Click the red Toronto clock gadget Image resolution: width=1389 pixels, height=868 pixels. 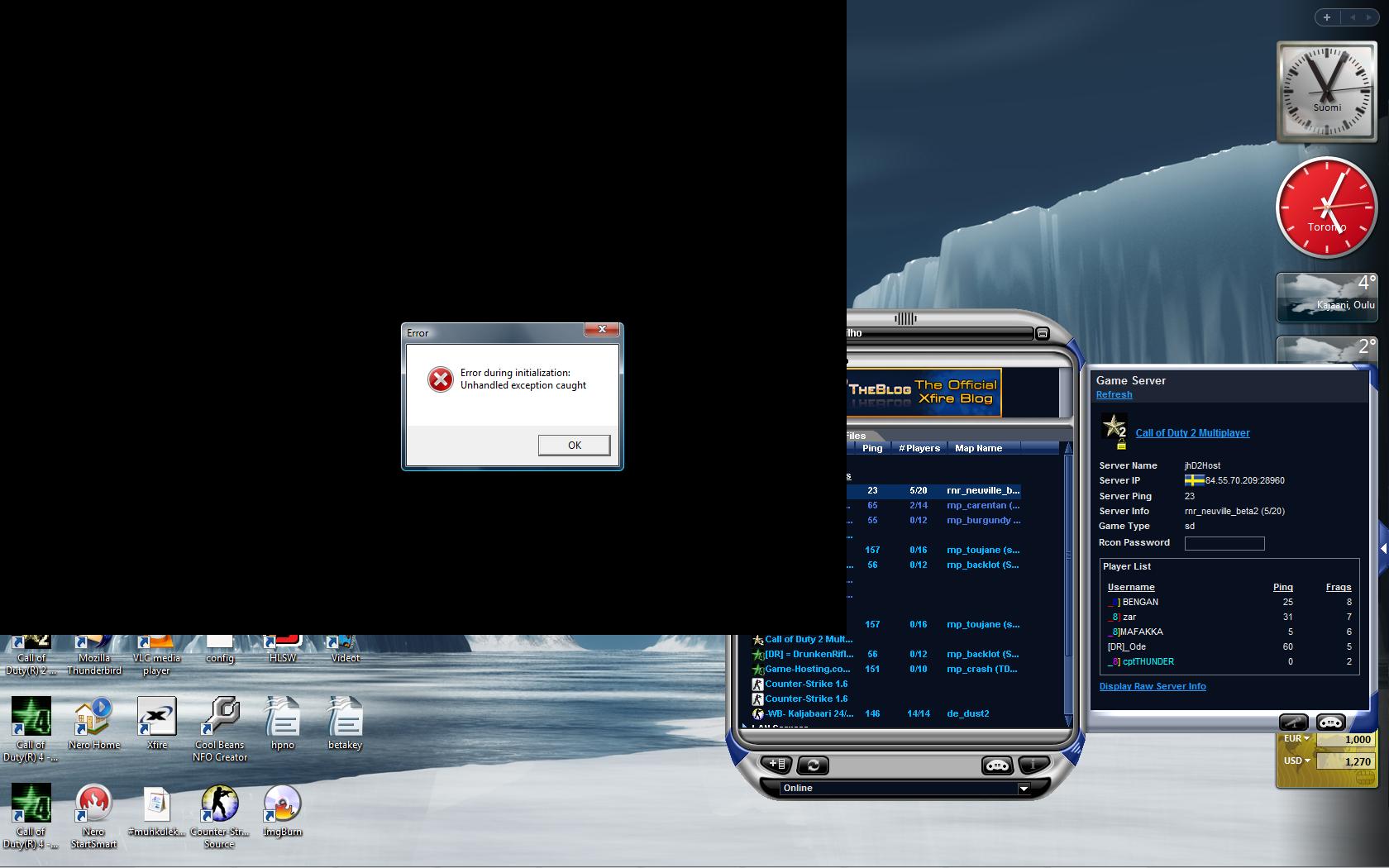1327,207
